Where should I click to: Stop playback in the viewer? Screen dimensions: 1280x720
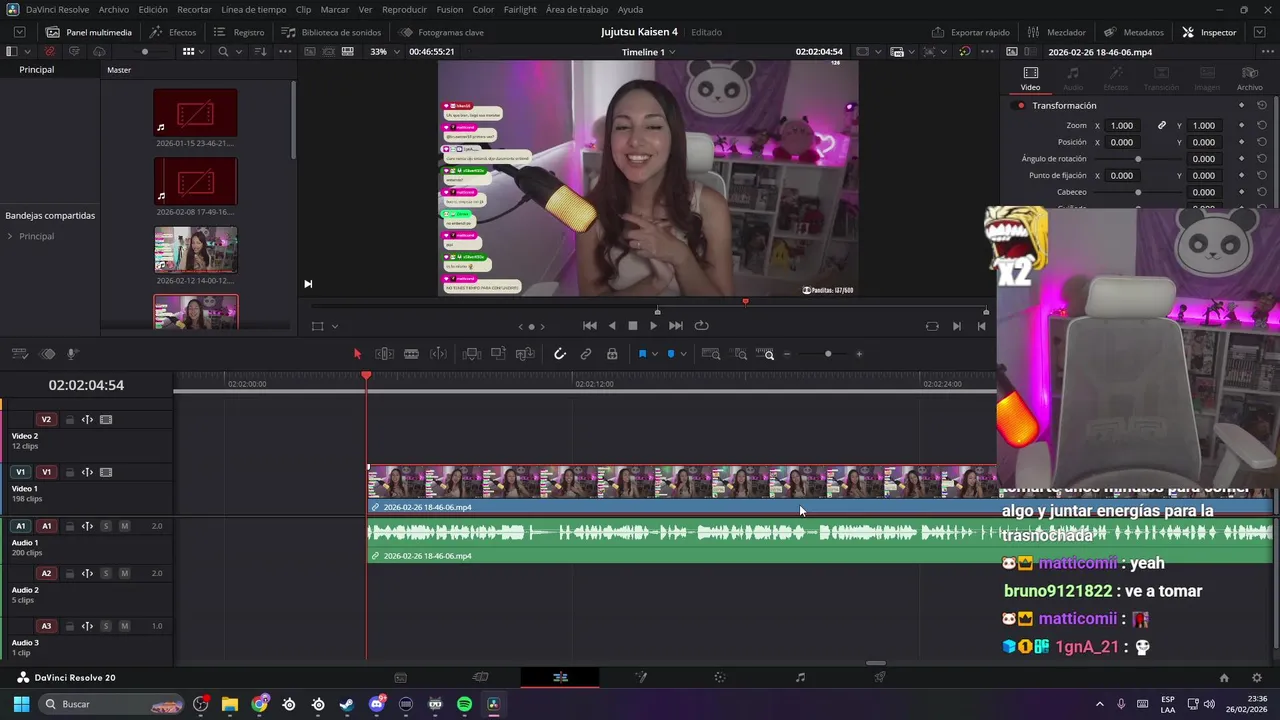632,326
